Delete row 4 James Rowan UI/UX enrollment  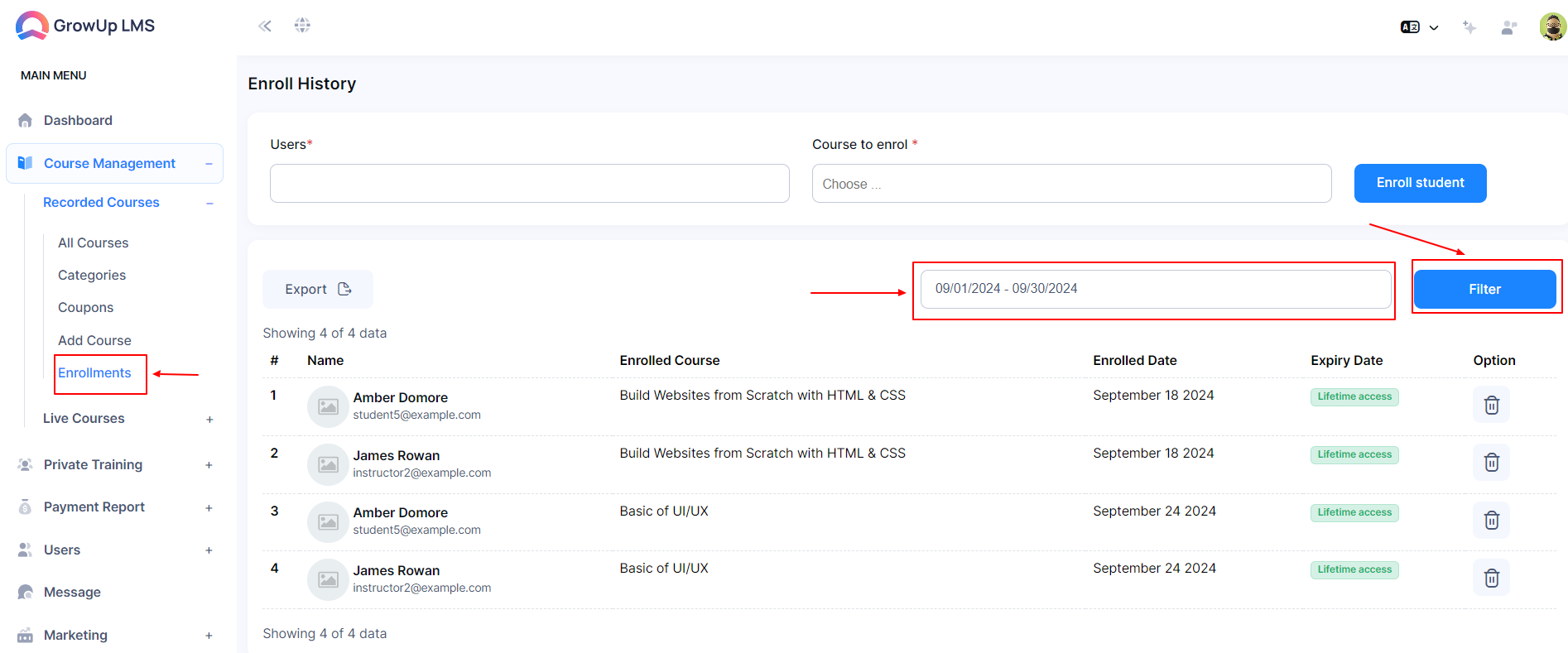(x=1492, y=578)
